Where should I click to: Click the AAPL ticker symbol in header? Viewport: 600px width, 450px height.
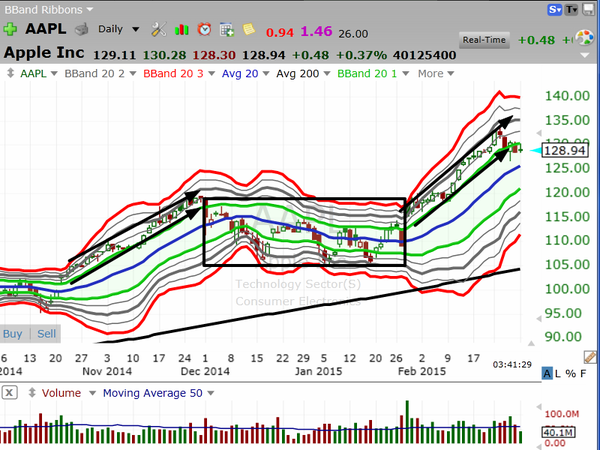pos(46,29)
